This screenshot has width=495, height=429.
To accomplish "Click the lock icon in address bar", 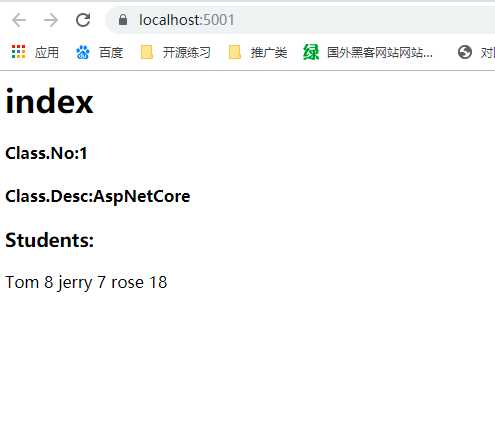I will 123,20.
